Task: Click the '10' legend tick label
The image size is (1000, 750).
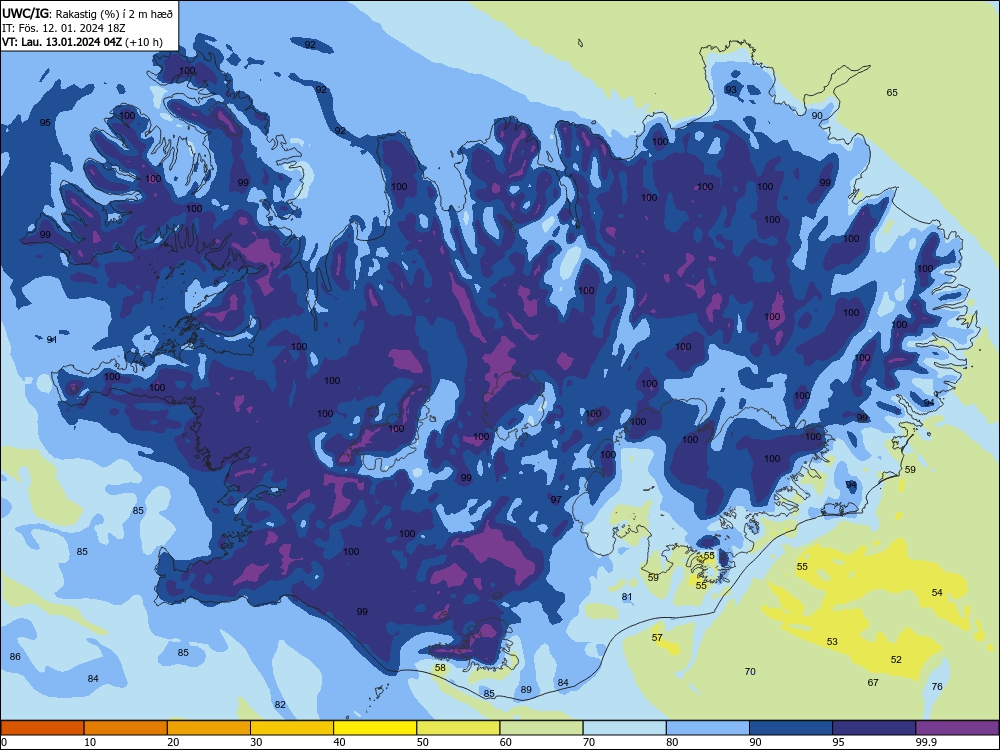Action: click(x=90, y=742)
